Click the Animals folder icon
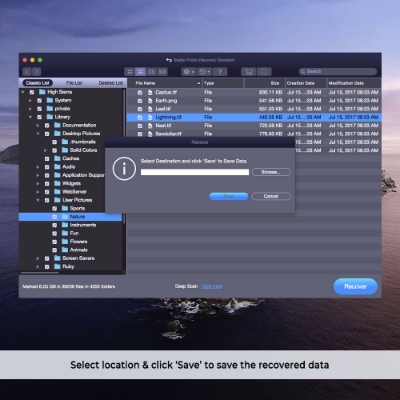Viewport: 400px width, 400px height. point(65,250)
